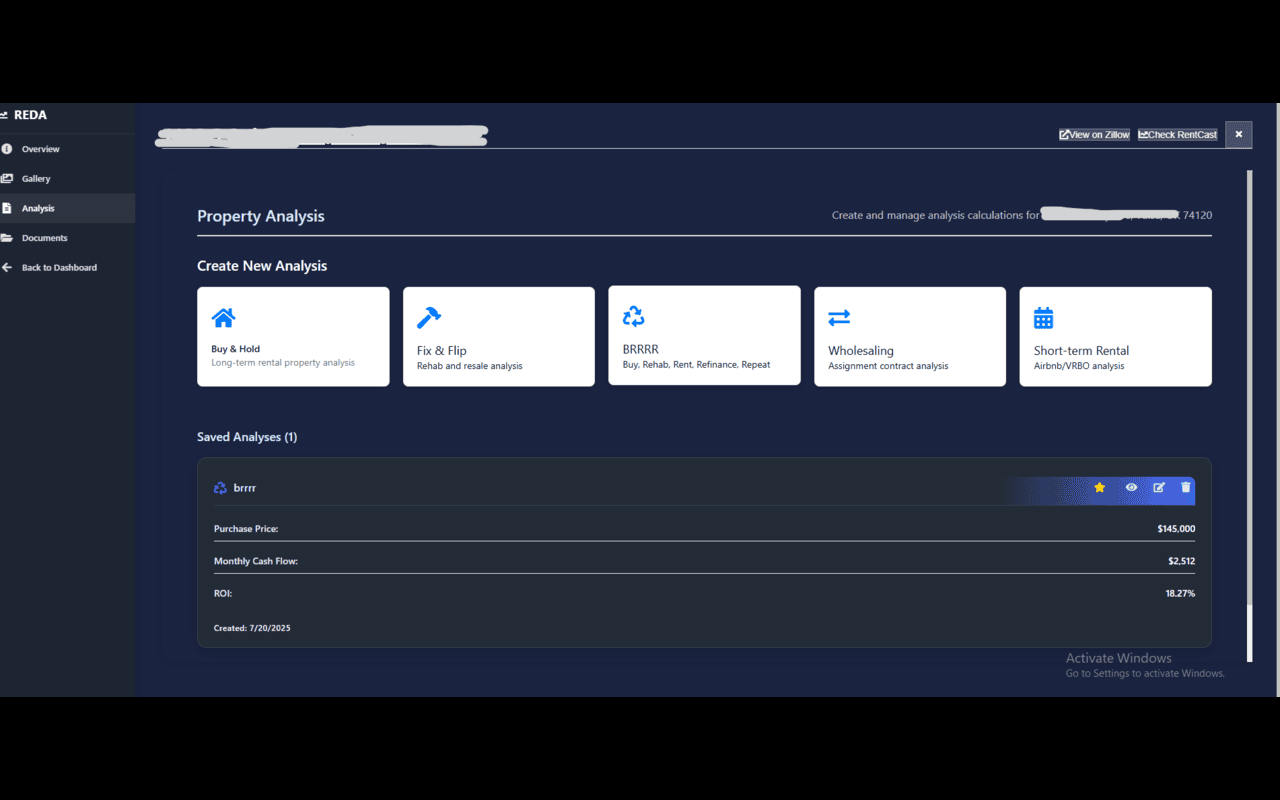Open the Overview section
Screen dimensions: 1280x800
pos(67,149)
